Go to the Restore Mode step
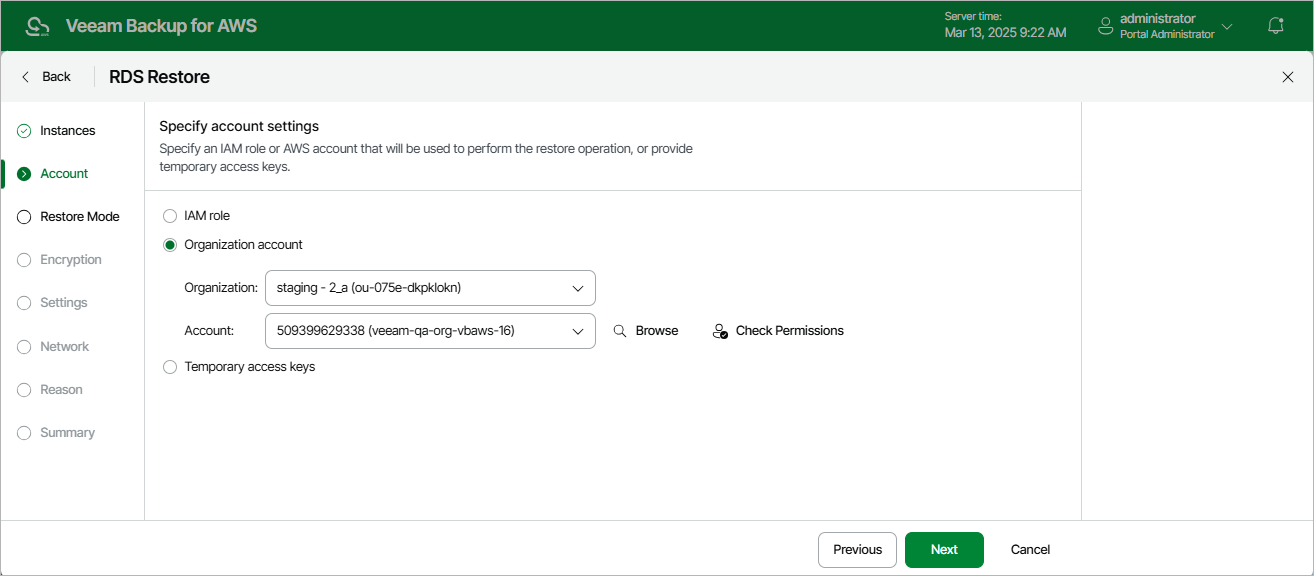The height and width of the screenshot is (576, 1314). pos(77,216)
